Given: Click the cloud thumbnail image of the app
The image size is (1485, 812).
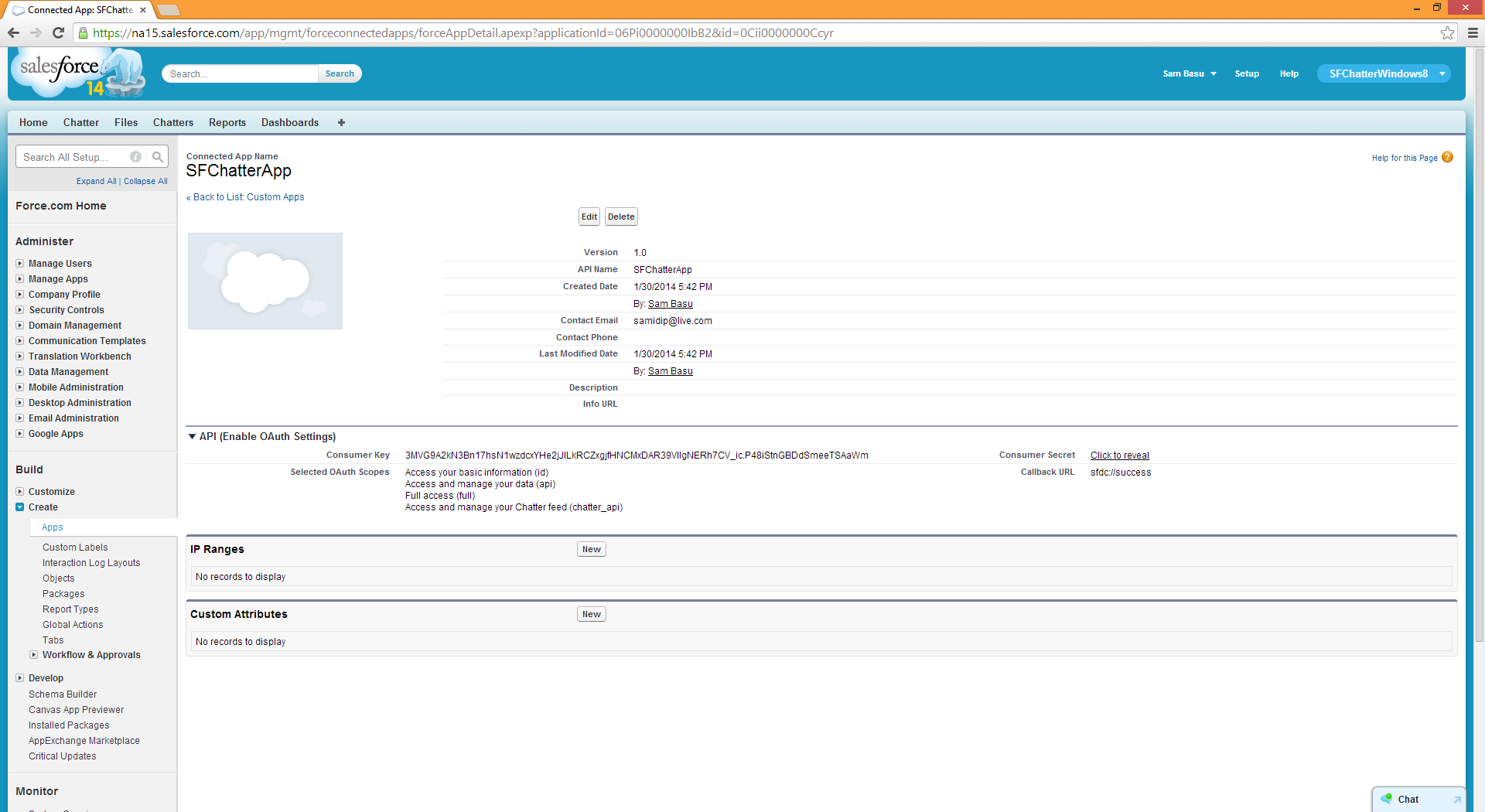Looking at the screenshot, I should (265, 281).
